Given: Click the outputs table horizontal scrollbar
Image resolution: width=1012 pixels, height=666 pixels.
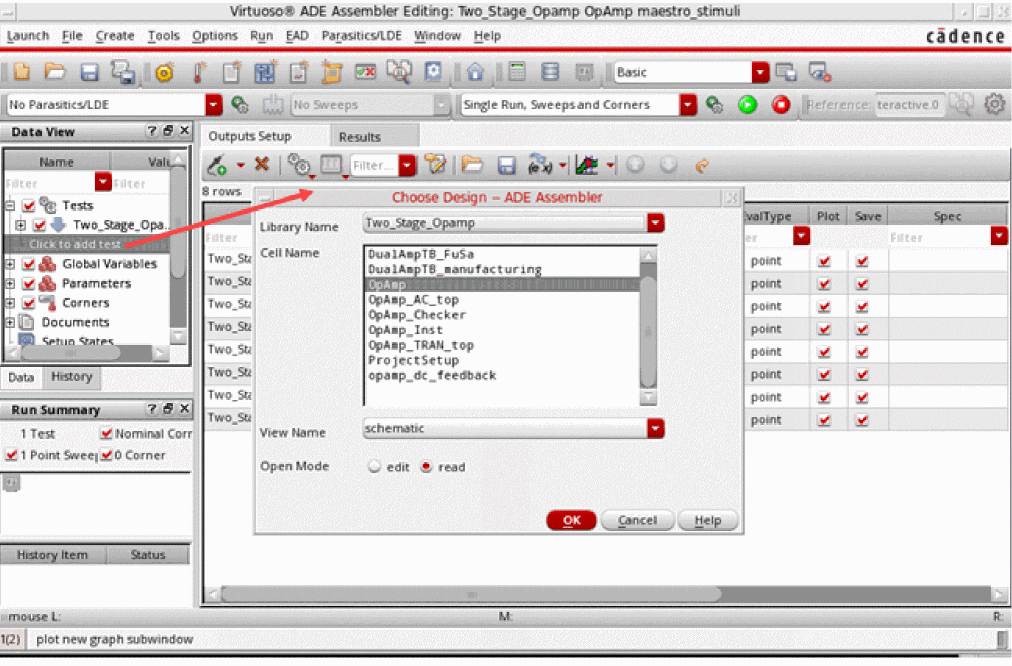Looking at the screenshot, I should click(471, 594).
